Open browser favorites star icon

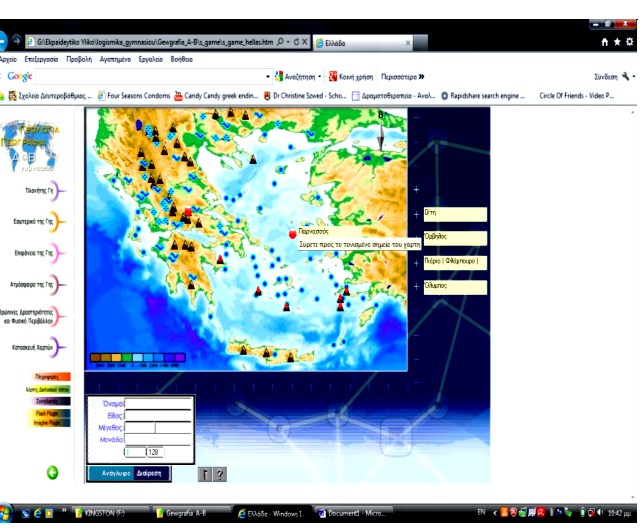(x=617, y=42)
